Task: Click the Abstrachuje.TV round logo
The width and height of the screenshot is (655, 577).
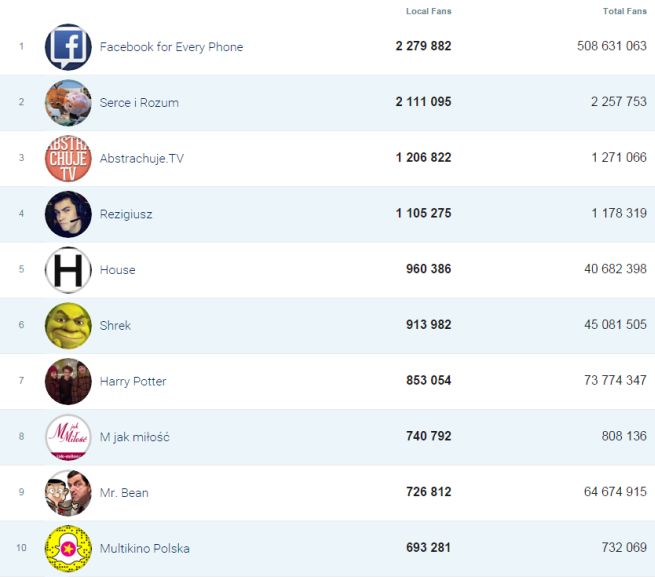Action: point(68,158)
